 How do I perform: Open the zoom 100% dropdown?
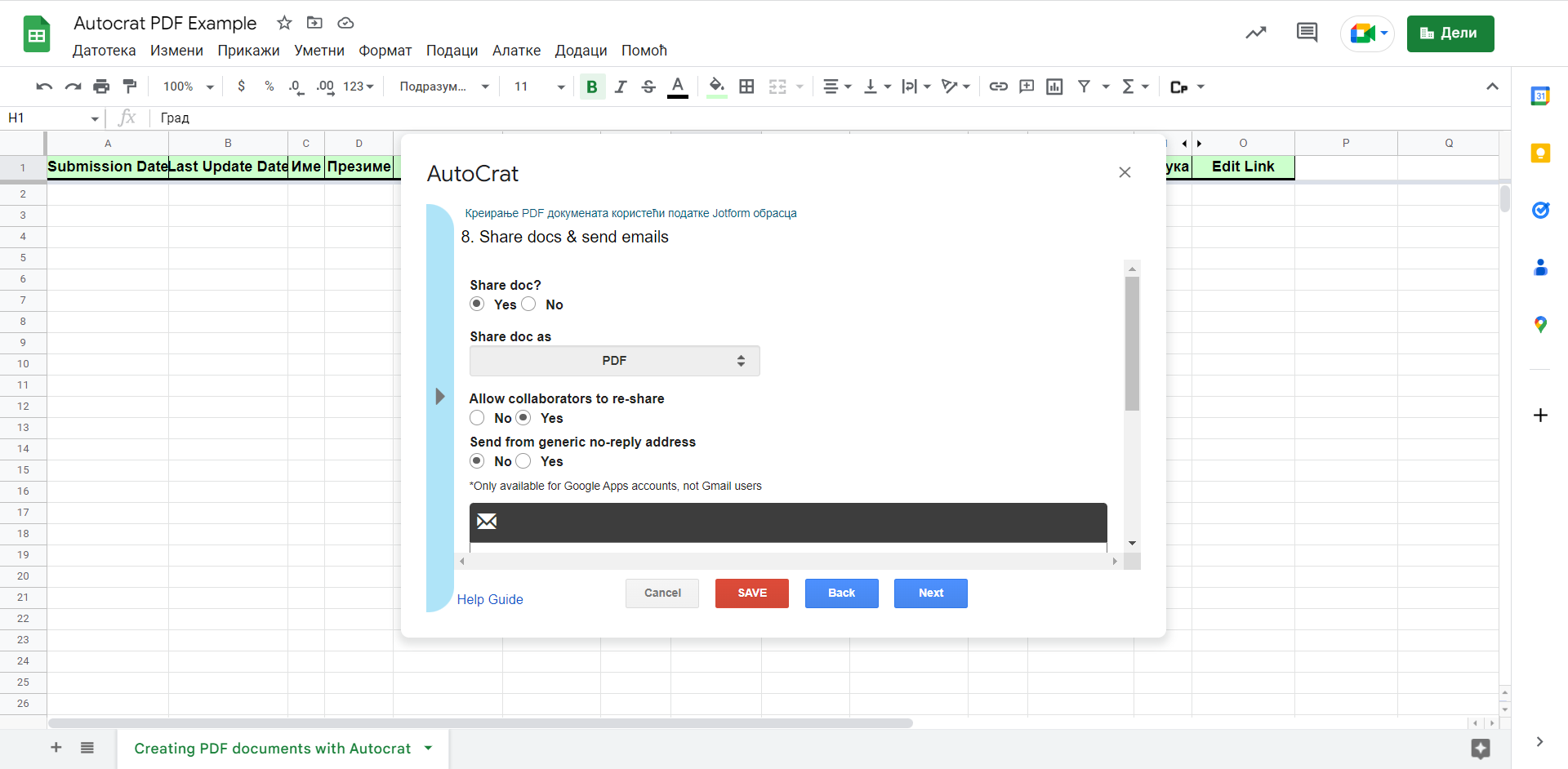[x=188, y=87]
